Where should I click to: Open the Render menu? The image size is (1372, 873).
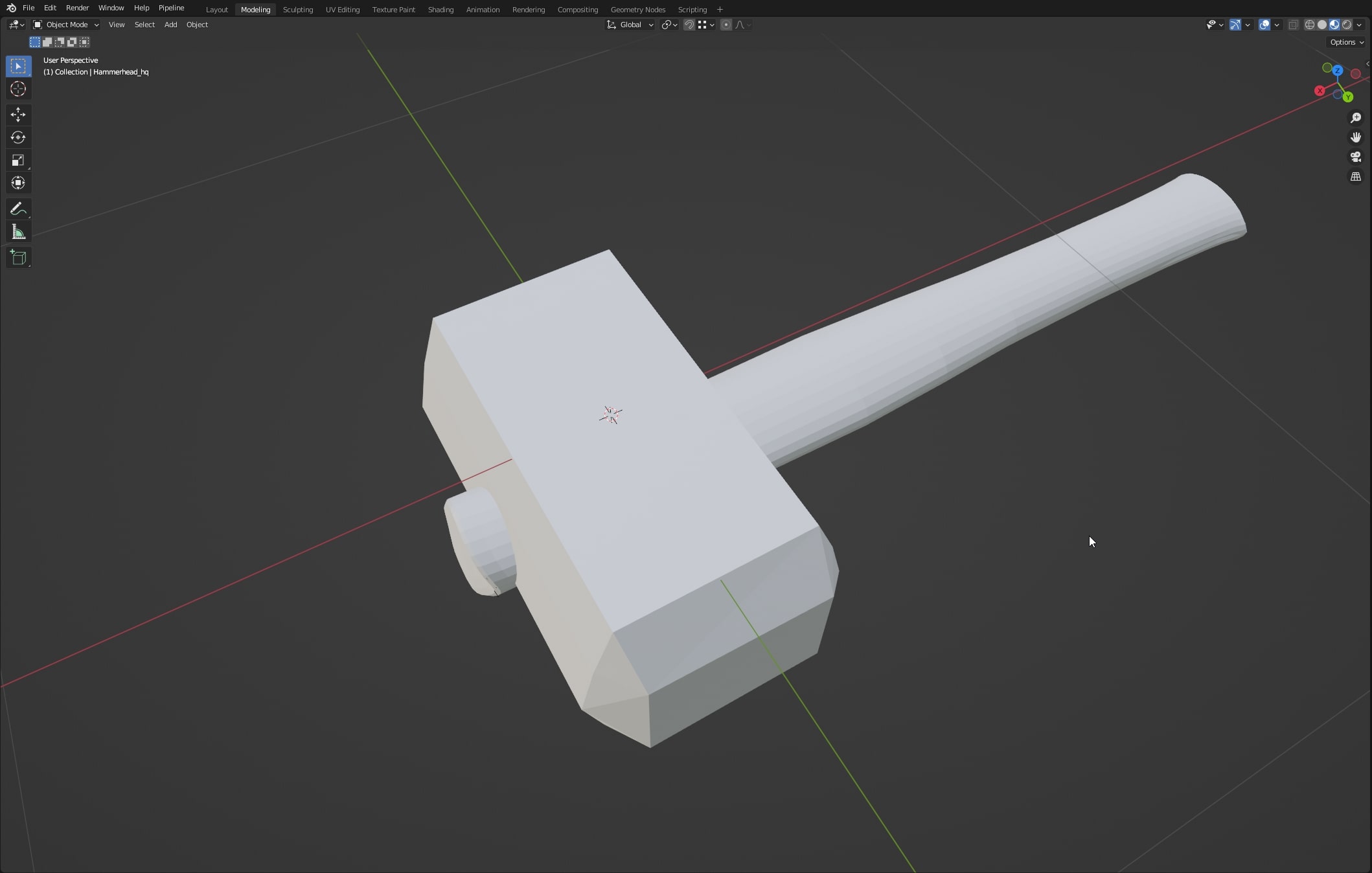77,8
